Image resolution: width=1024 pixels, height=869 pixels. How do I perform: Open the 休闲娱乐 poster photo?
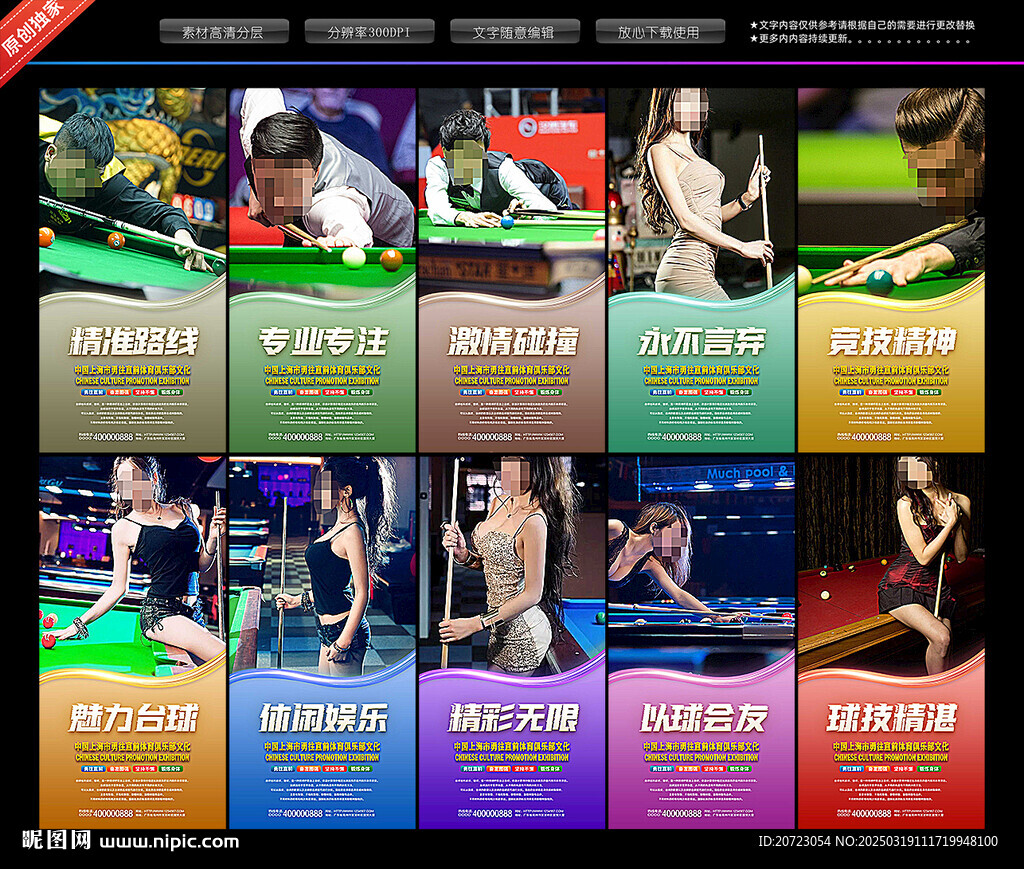point(322,565)
